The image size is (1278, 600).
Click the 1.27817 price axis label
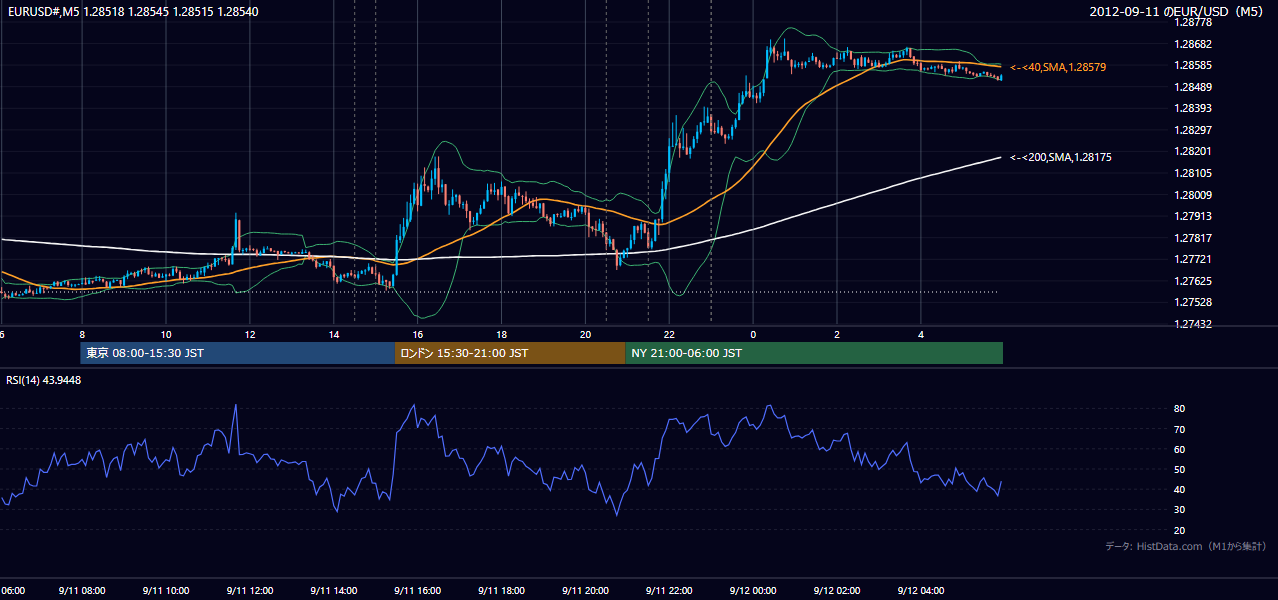(x=1191, y=238)
